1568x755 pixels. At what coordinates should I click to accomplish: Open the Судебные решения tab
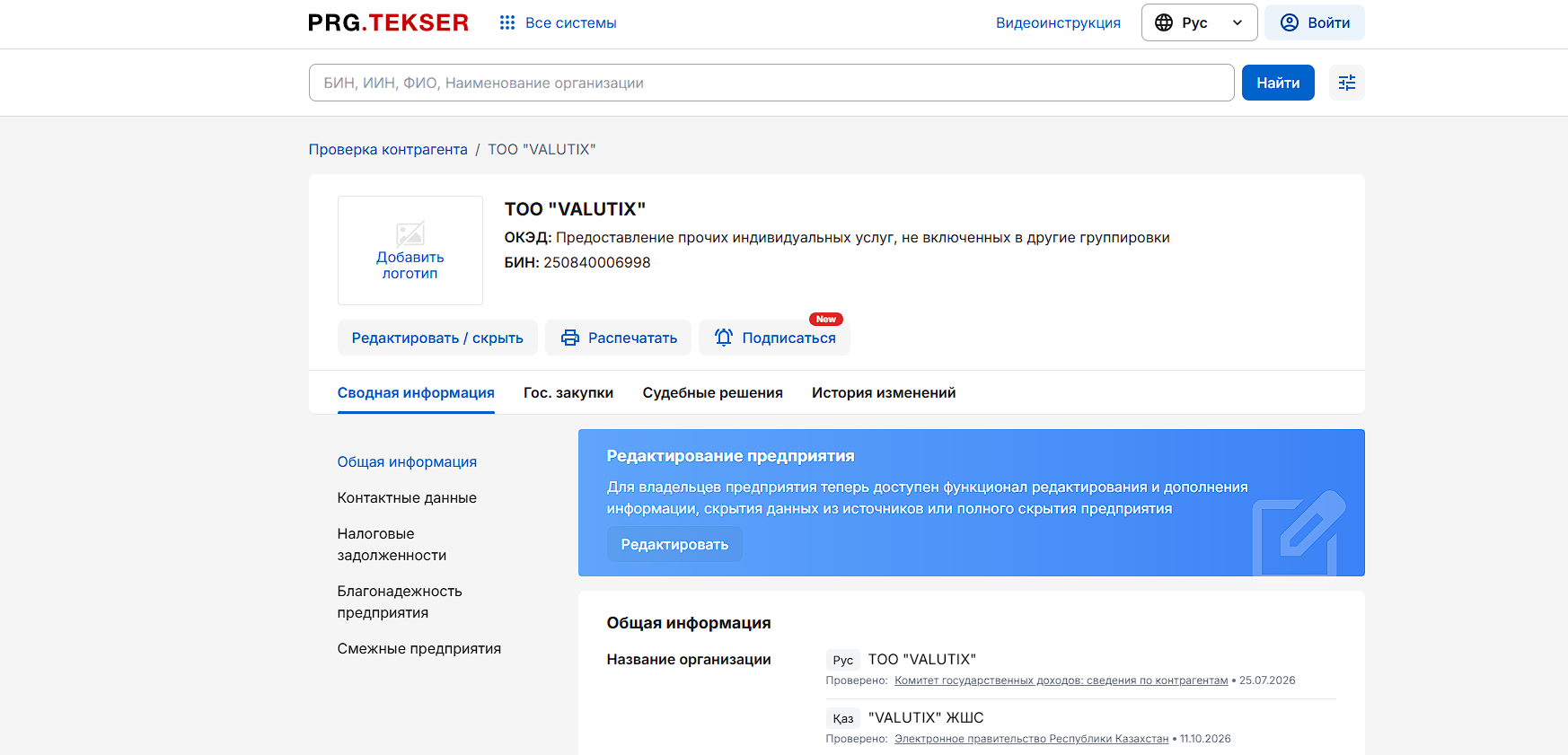713,393
